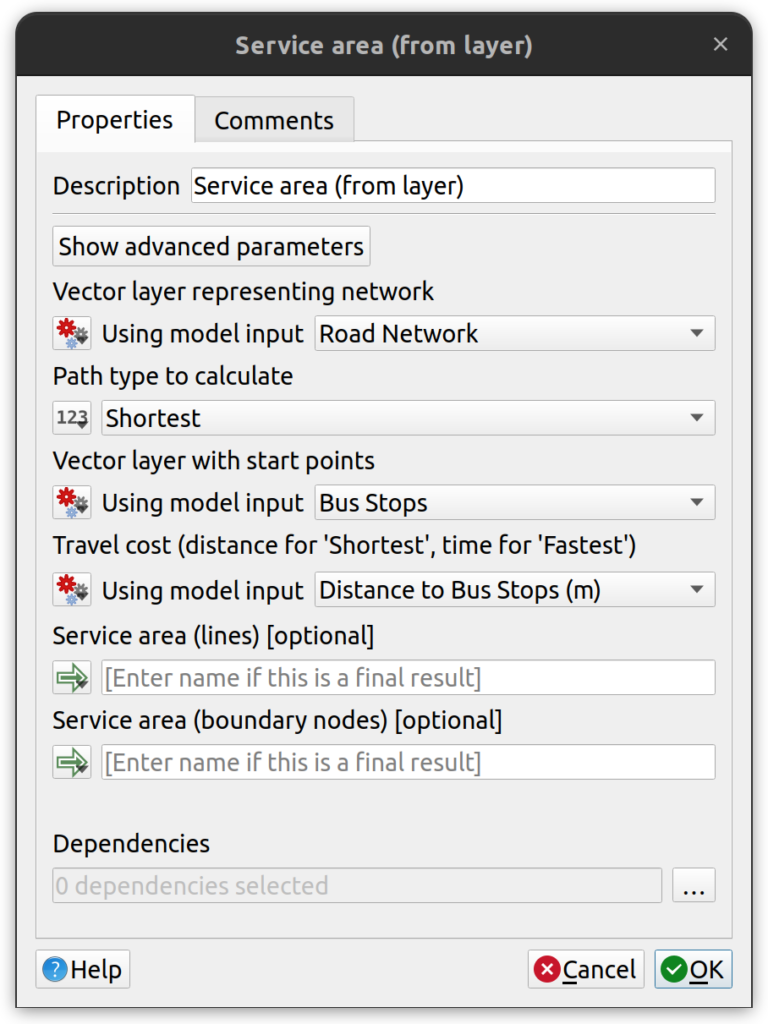Click the red Cancel cross icon
768x1024 pixels.
point(547,970)
